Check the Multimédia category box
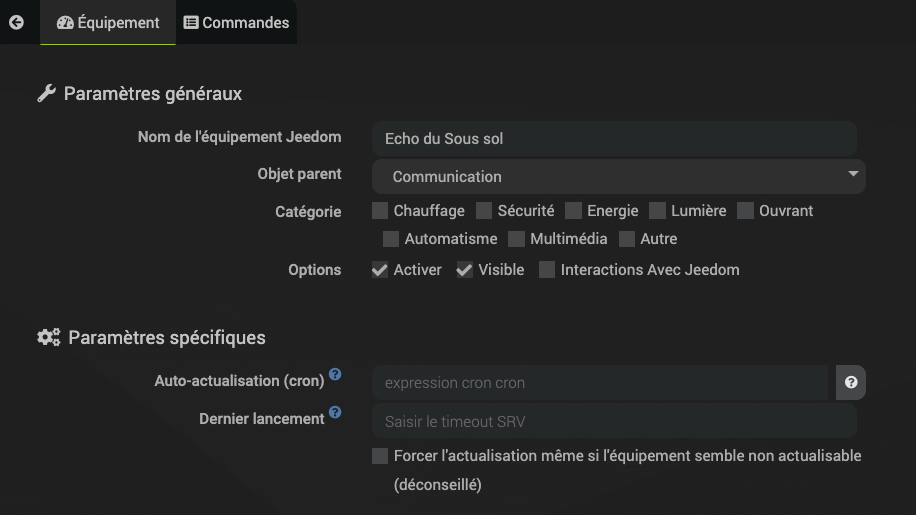 pyautogui.click(x=516, y=239)
